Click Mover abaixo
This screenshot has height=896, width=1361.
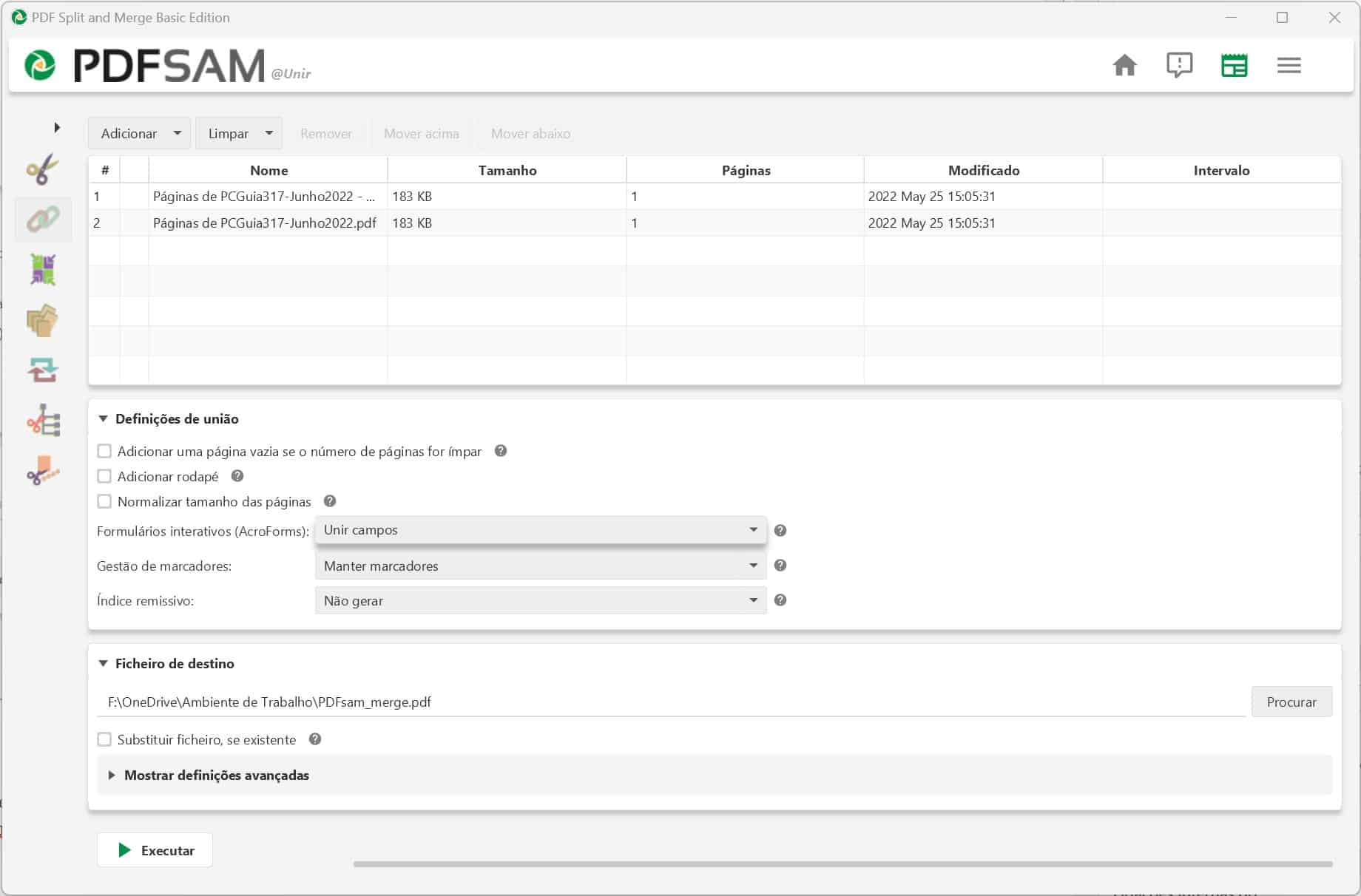click(x=530, y=133)
